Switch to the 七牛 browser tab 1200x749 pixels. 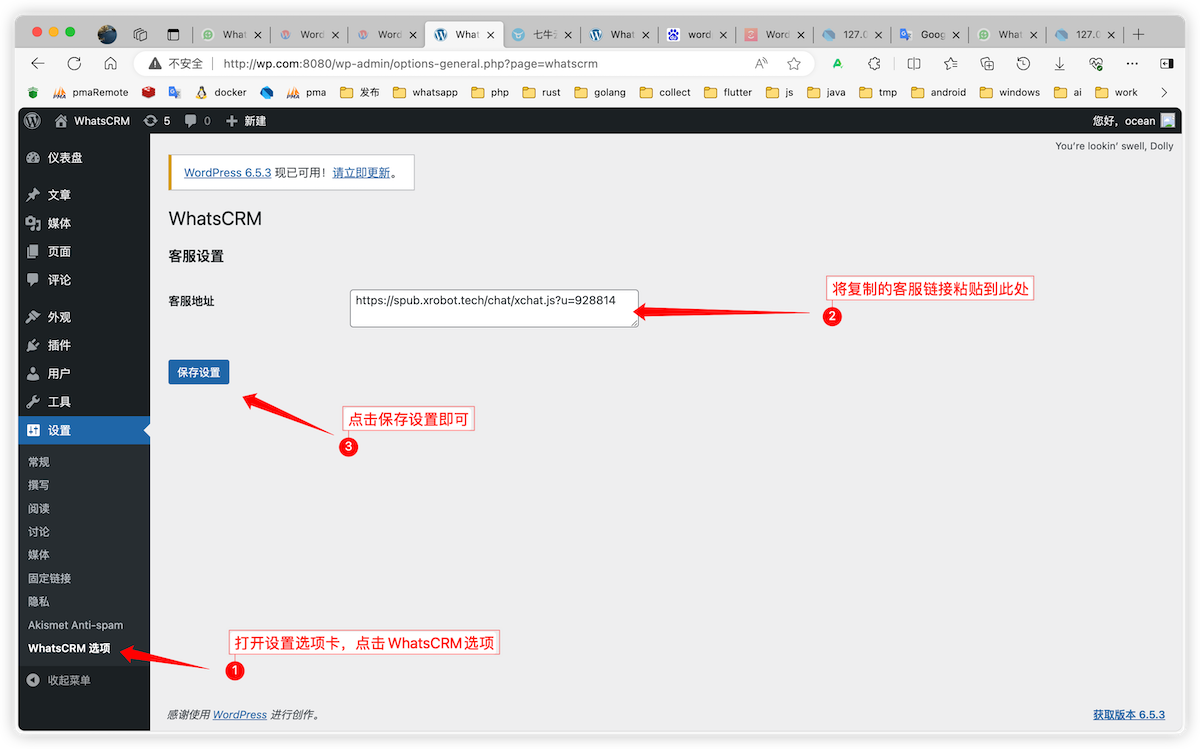(543, 34)
